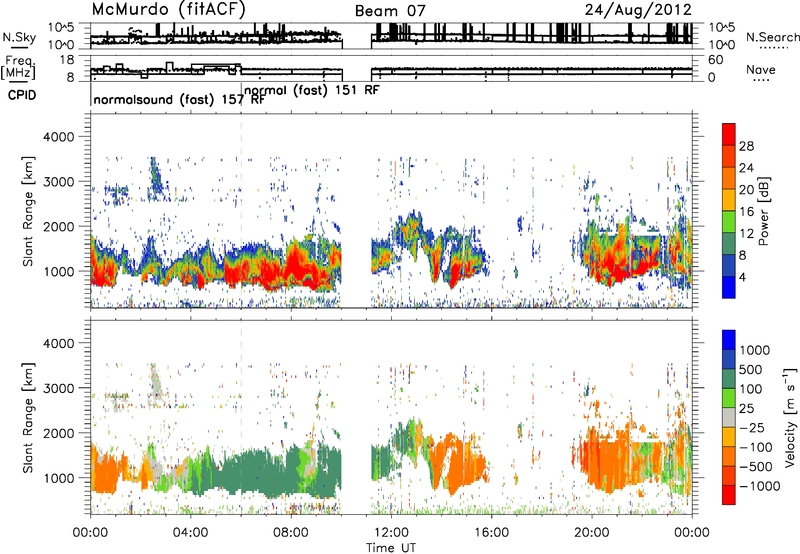Click the '60' Nave axis tick value
Viewport: 800px width, 554px height.
716,60
